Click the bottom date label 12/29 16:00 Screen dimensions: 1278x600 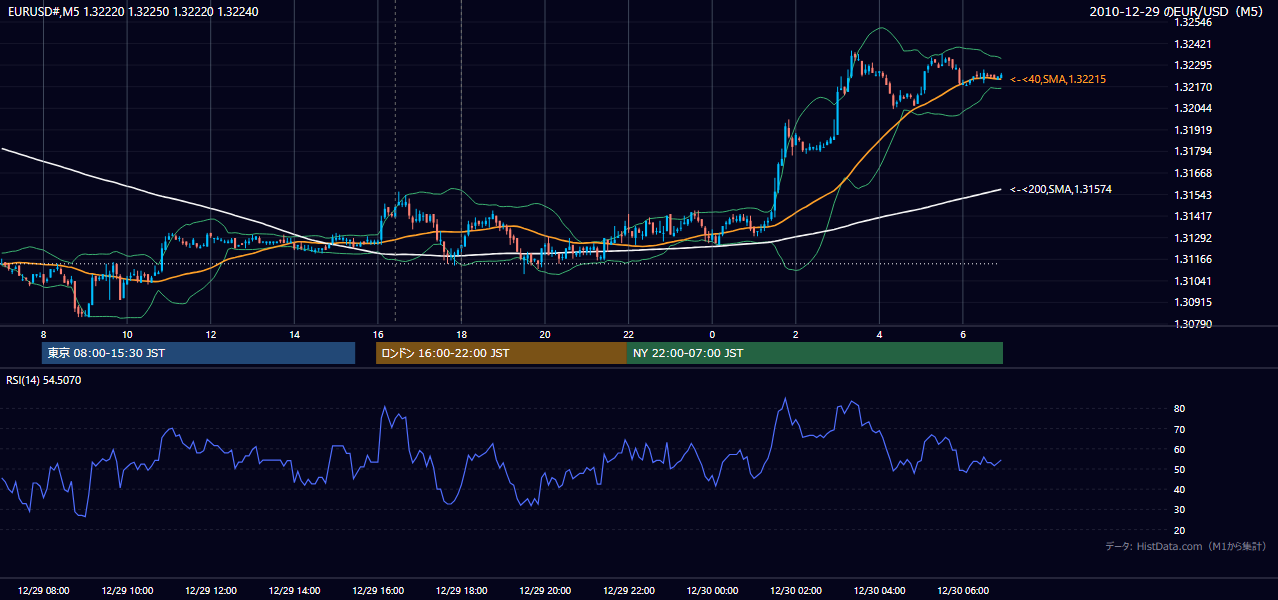coord(378,591)
